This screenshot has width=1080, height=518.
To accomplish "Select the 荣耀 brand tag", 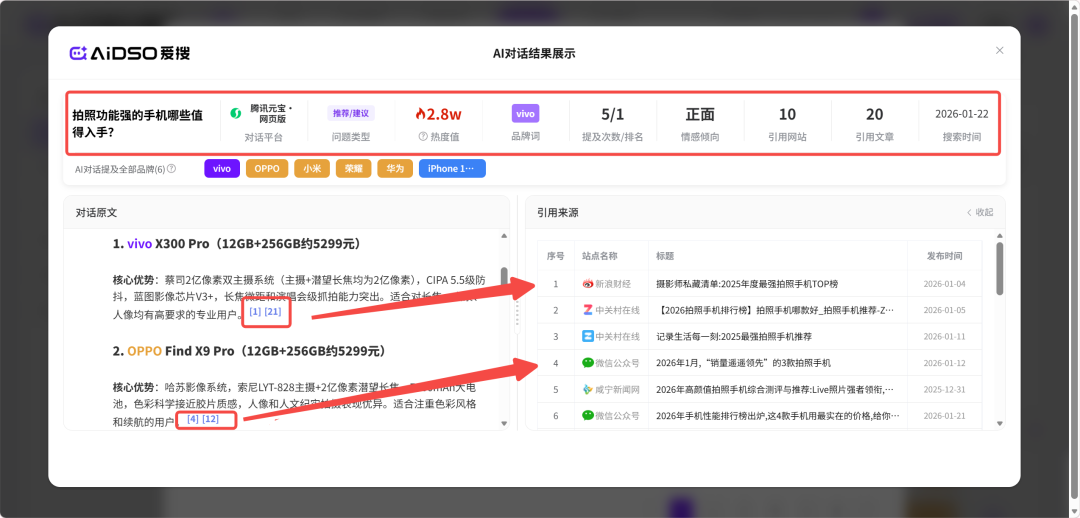I will point(352,169).
